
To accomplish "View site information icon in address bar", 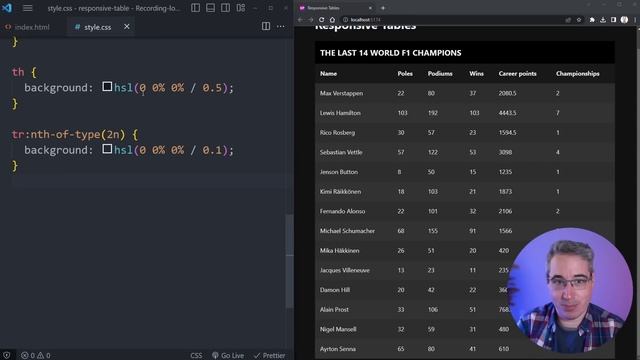I will (345, 20).
